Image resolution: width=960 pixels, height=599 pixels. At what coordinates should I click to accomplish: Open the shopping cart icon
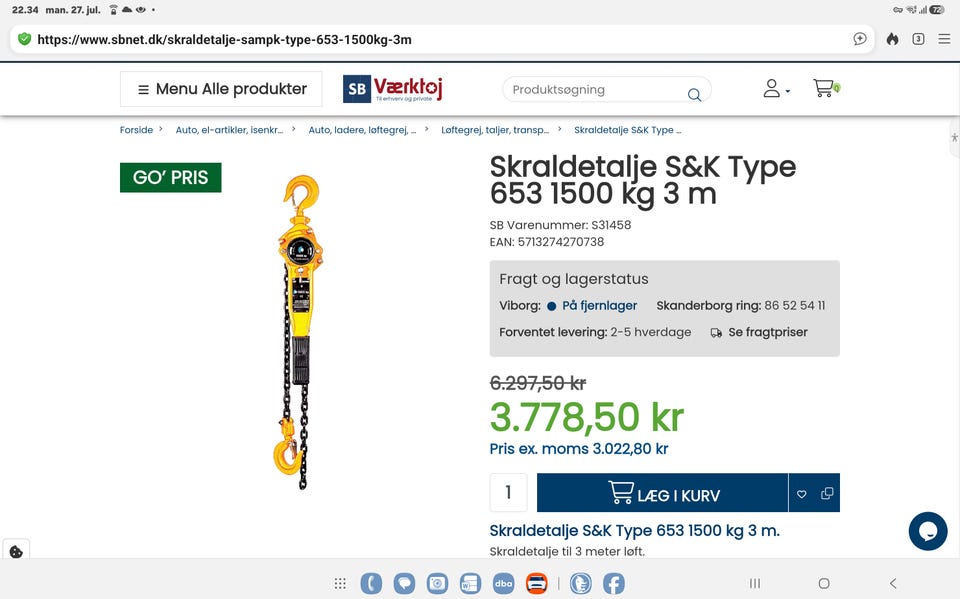point(826,89)
